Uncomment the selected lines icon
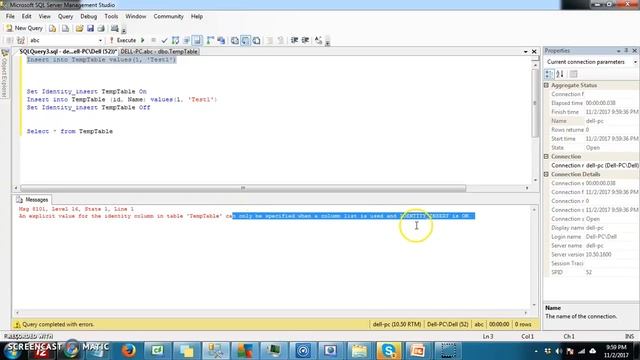Screen dimensions: 640x360 (x=280, y=40)
